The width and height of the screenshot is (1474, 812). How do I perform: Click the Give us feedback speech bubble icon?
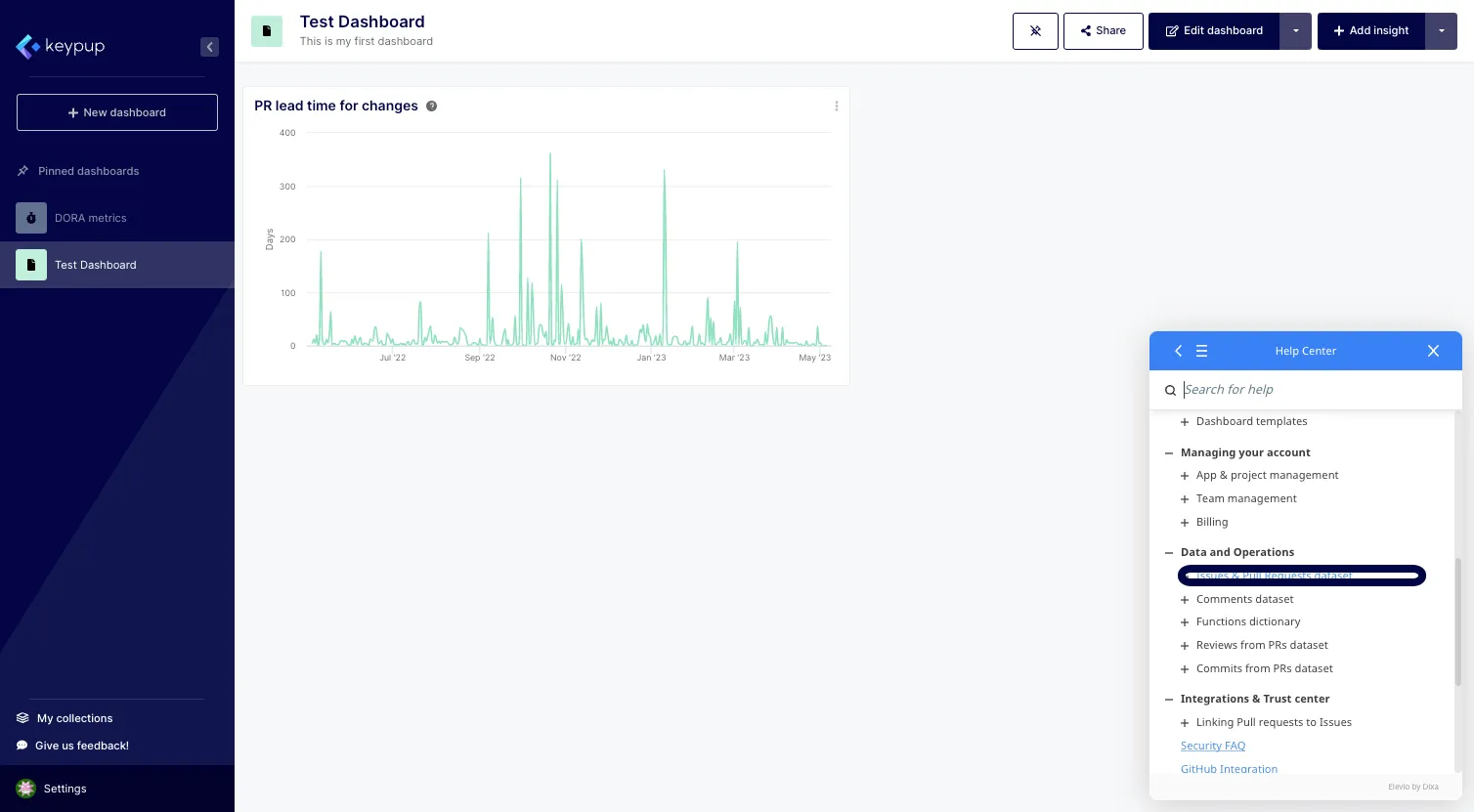click(x=22, y=746)
